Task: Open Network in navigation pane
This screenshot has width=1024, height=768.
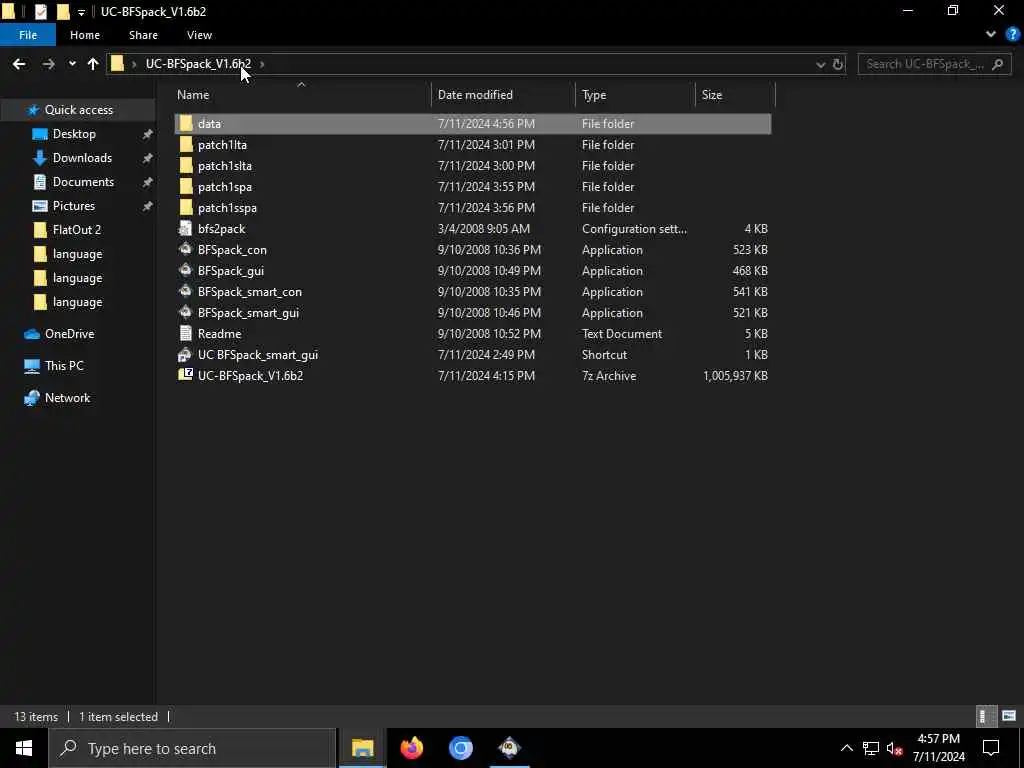Action: point(67,398)
